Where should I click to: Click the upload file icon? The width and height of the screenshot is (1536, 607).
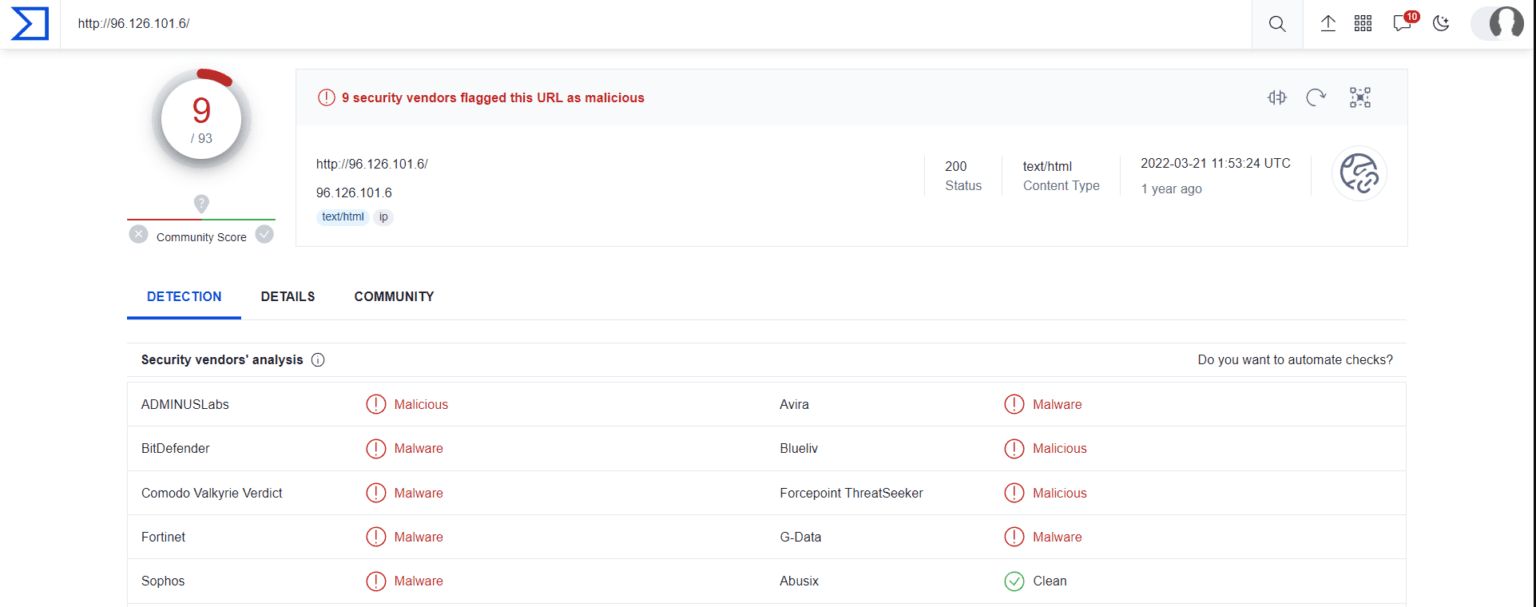(1328, 24)
